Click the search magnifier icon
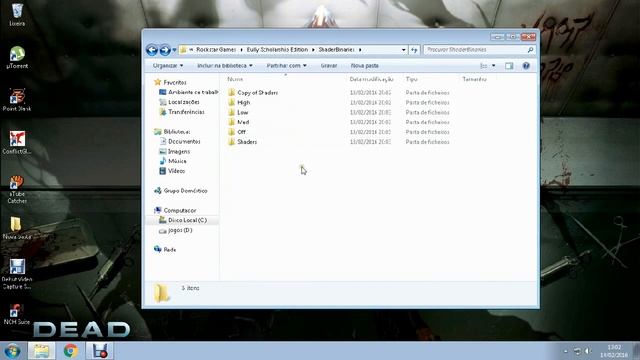 [530, 50]
